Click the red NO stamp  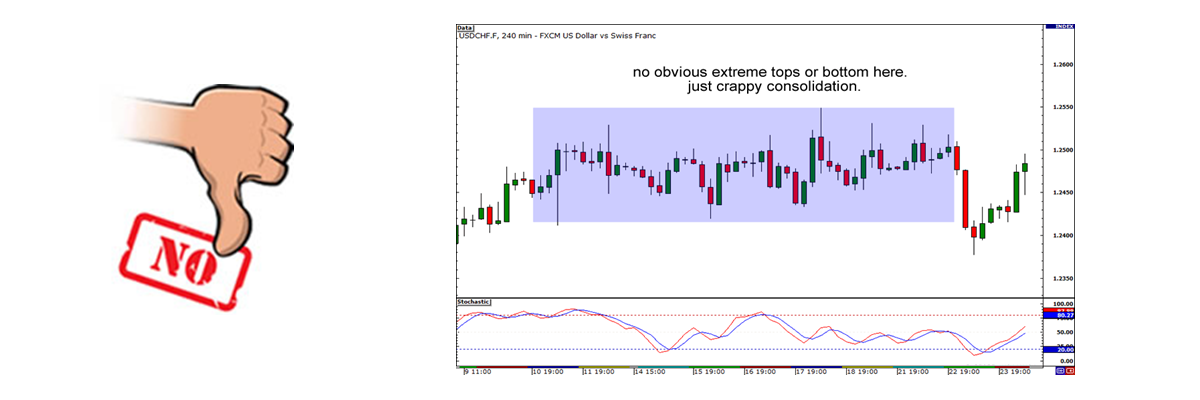pyautogui.click(x=182, y=257)
